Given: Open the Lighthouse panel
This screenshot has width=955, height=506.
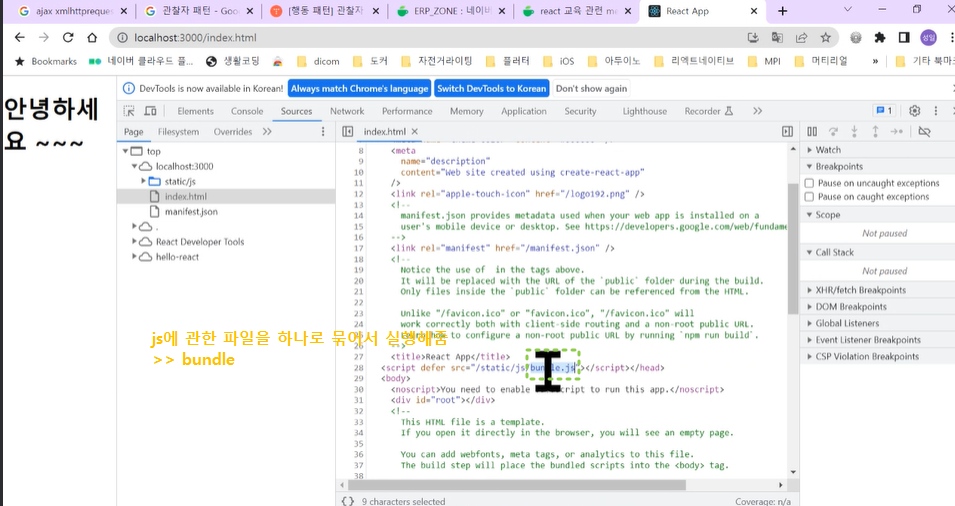Looking at the screenshot, I should pos(644,111).
